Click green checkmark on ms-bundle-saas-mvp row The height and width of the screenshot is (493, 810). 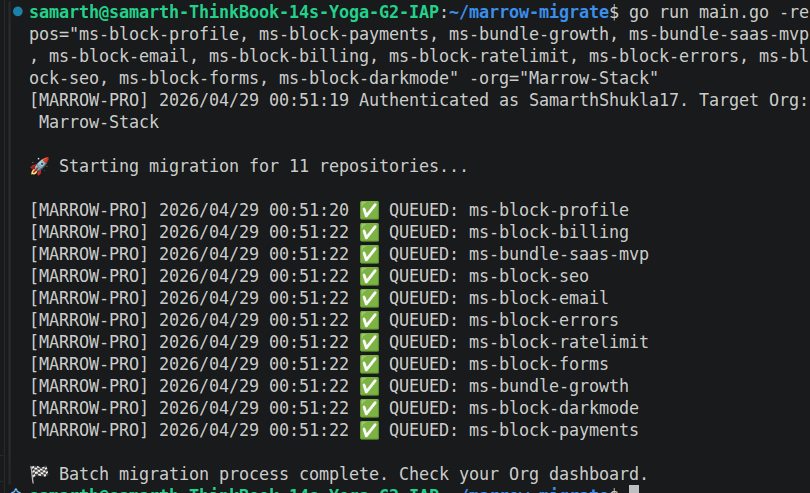click(369, 254)
